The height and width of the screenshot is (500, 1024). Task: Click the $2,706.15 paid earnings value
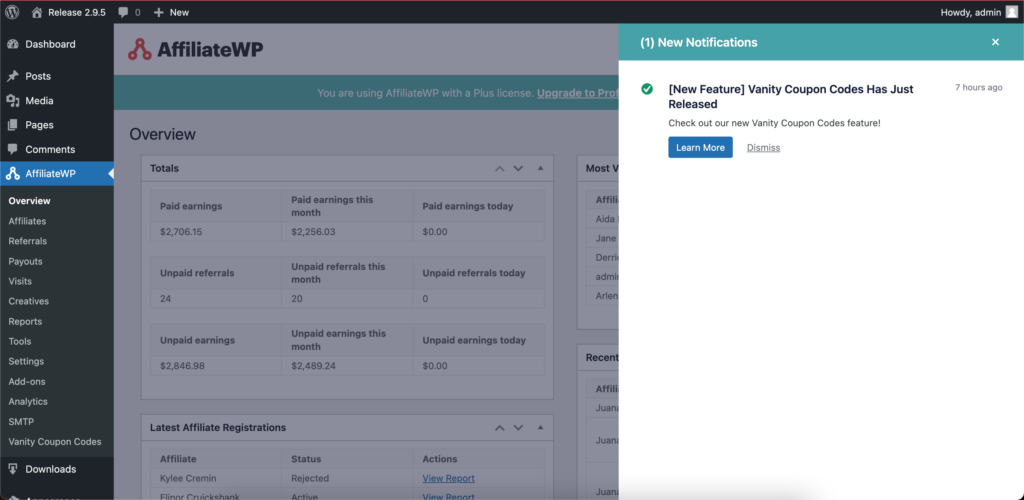[179, 232]
